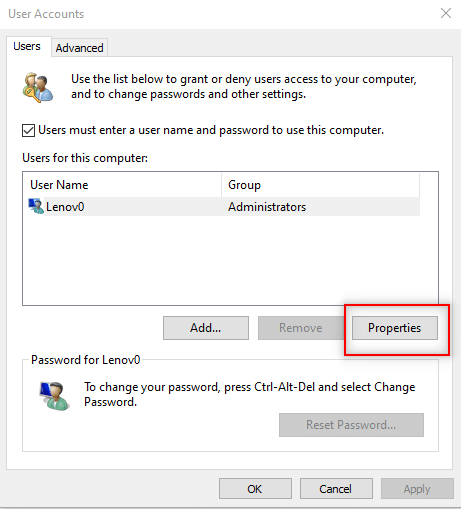The height and width of the screenshot is (509, 461).
Task: Click empty area in users list
Action: click(230, 260)
